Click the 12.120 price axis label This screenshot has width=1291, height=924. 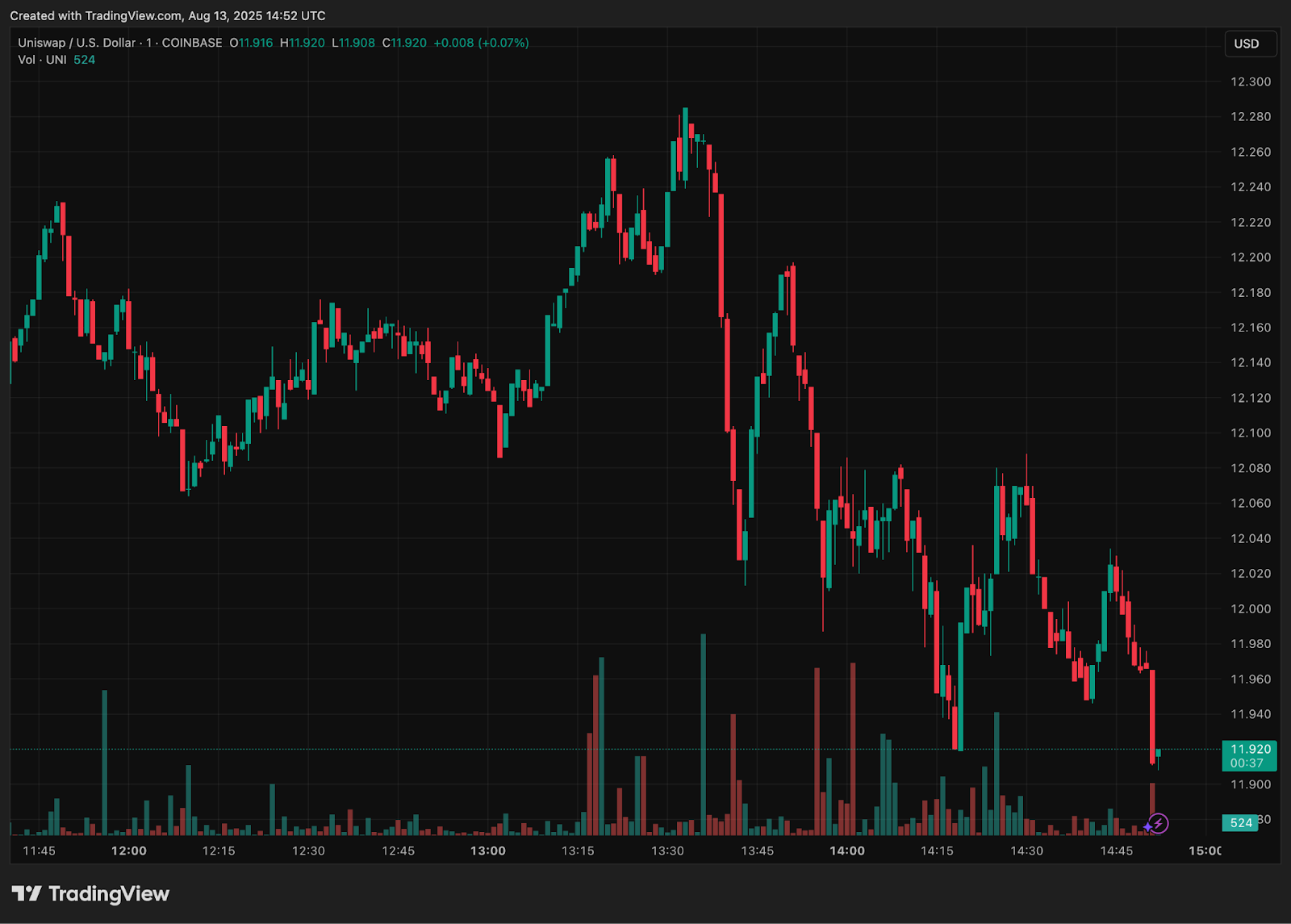[x=1251, y=398]
